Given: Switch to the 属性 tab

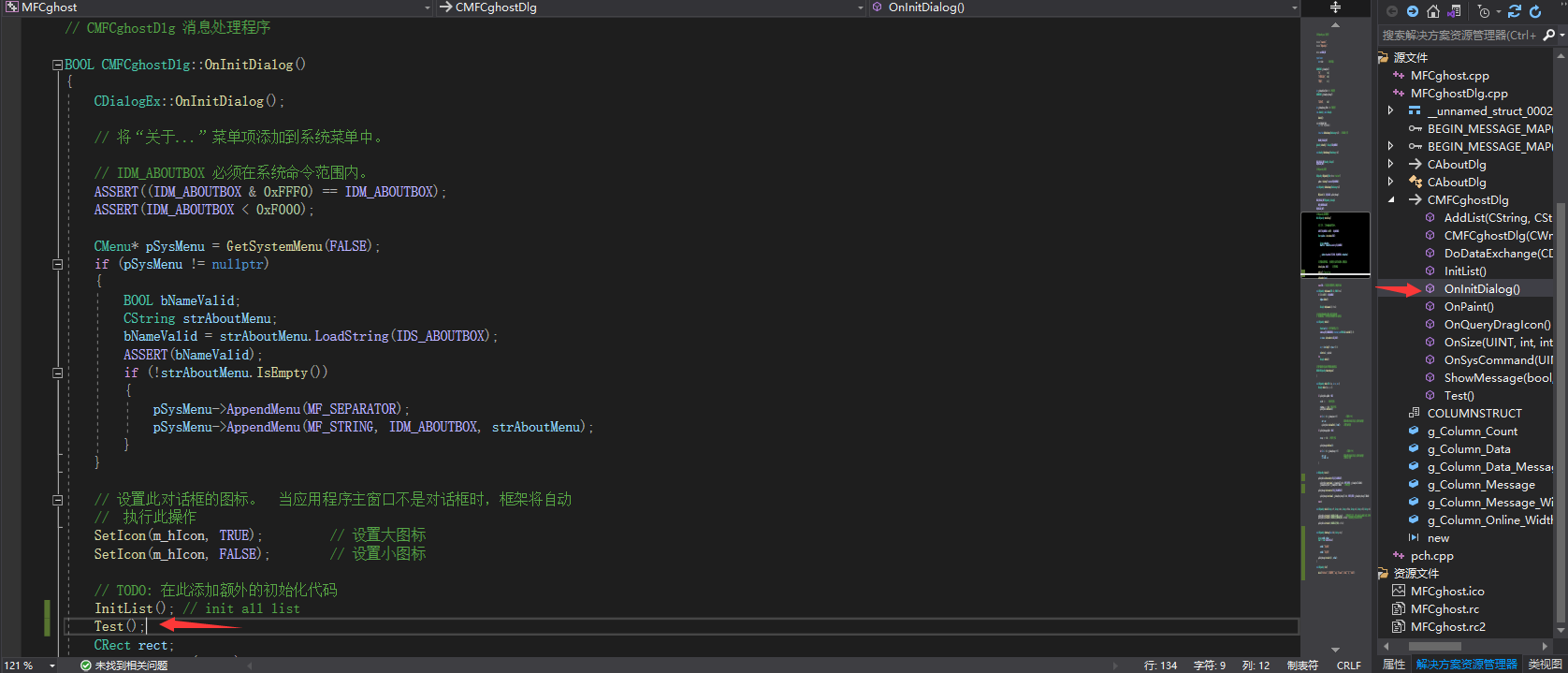Looking at the screenshot, I should click(x=1394, y=665).
